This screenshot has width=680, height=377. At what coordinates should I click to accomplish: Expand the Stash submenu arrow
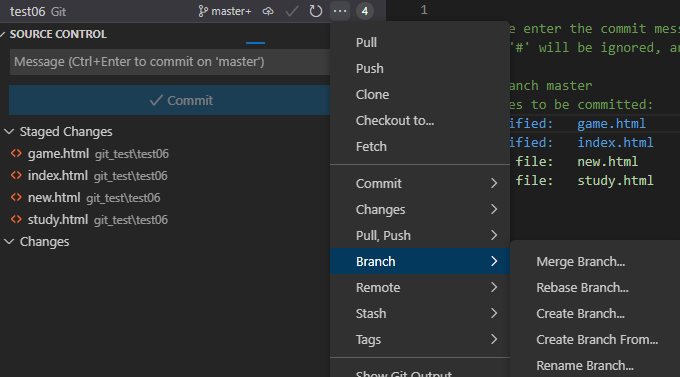(494, 313)
